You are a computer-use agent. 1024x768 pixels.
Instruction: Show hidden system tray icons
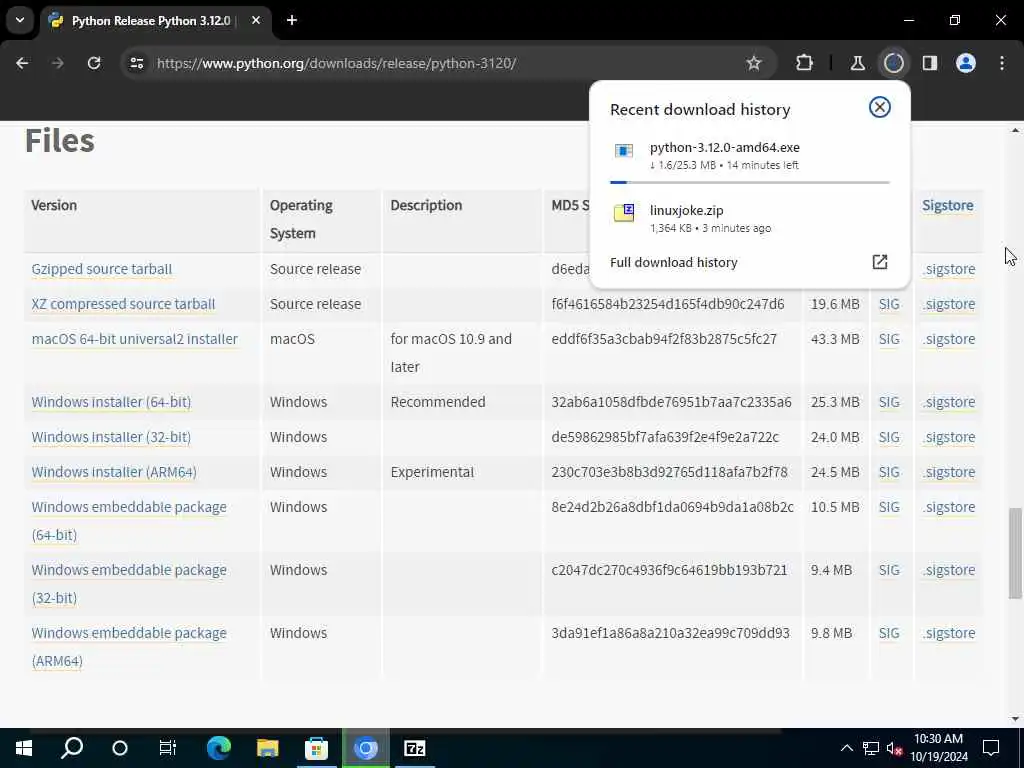(x=846, y=748)
